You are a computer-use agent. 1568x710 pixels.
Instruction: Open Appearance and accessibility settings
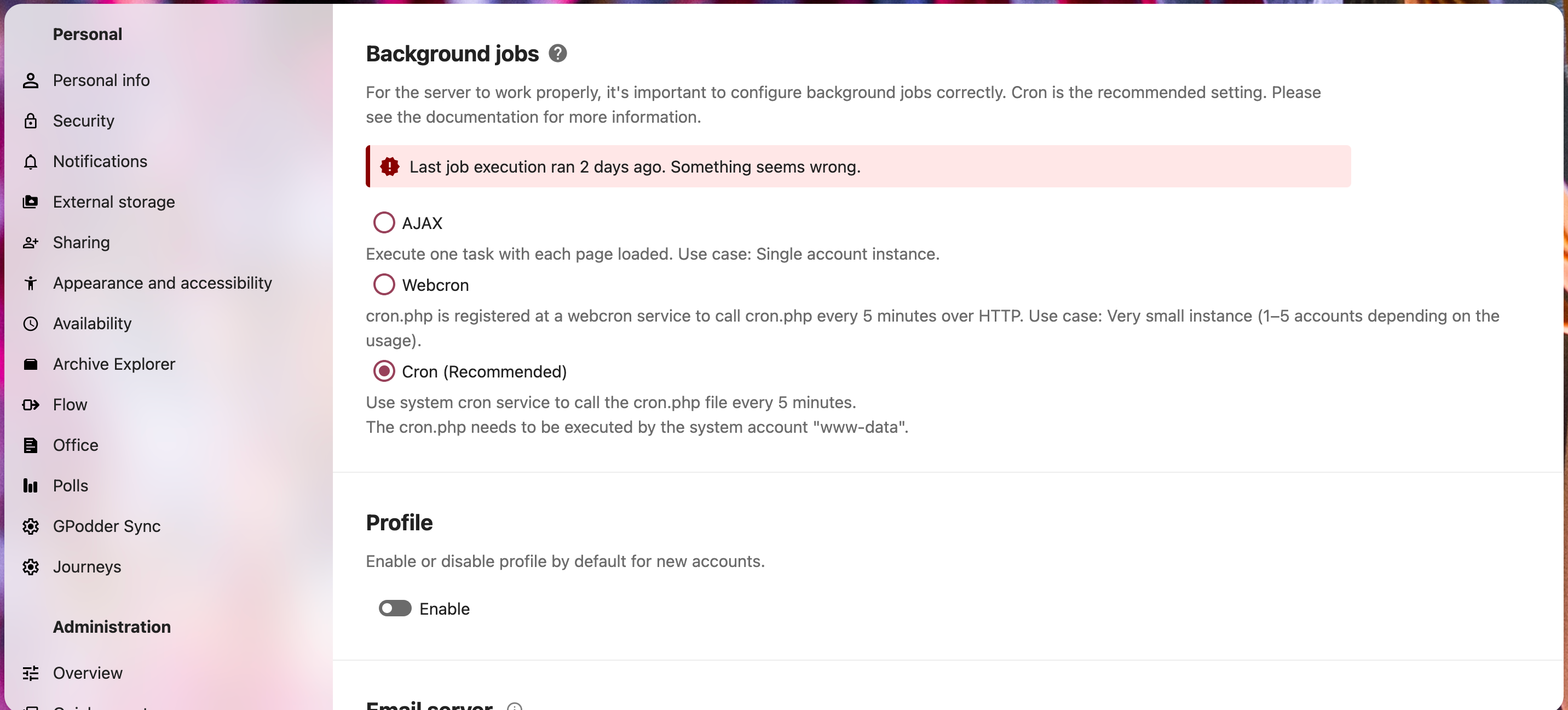click(x=162, y=283)
